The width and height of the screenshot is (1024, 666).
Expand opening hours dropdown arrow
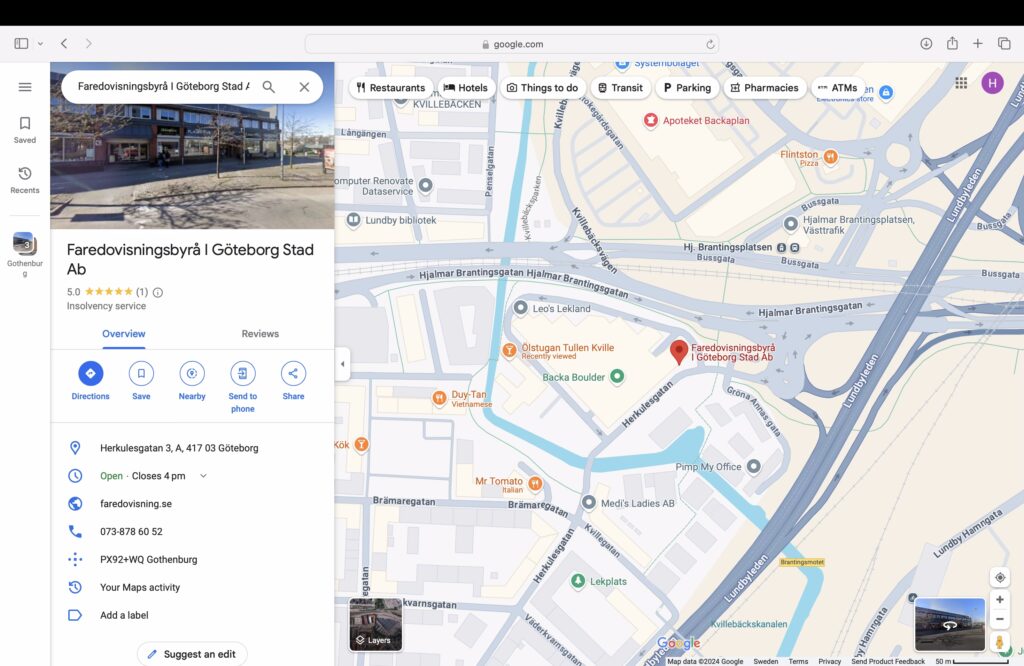coord(203,476)
